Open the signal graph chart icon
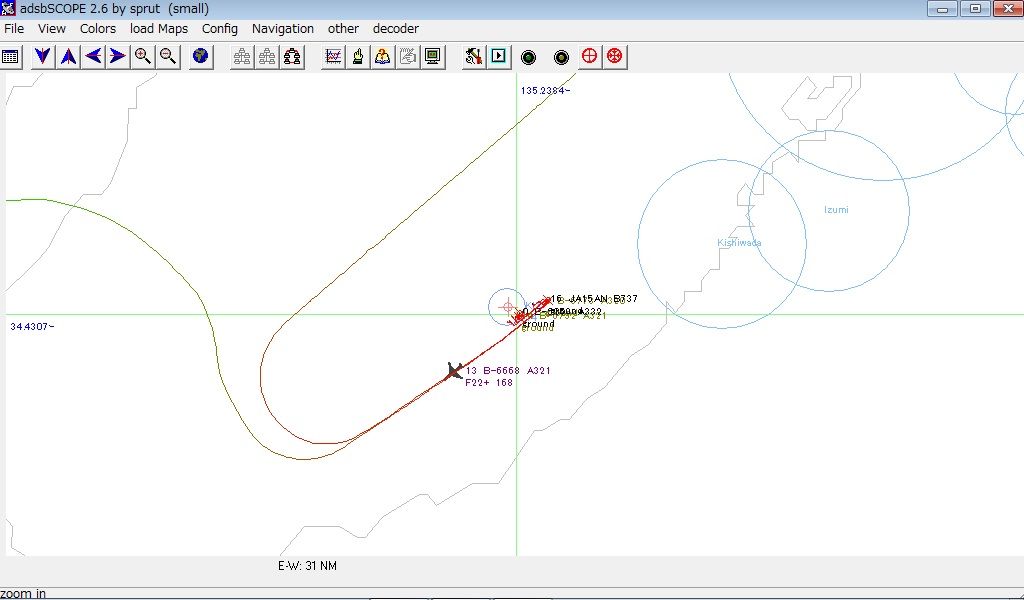This screenshot has height=600, width=1024. tap(331, 56)
